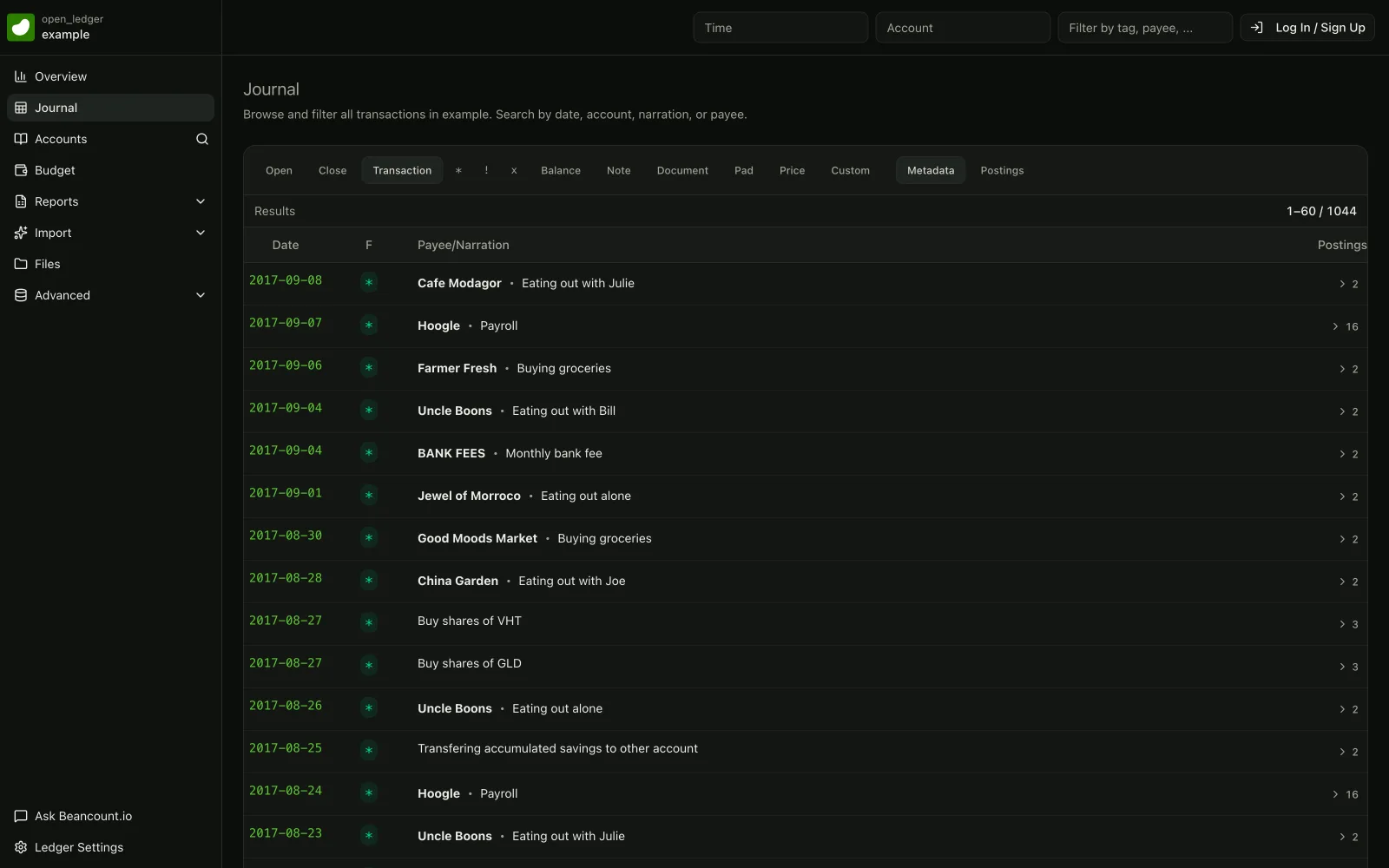Focus the Filter by tag, payee input
Viewport: 1389px width, 868px height.
(1145, 28)
